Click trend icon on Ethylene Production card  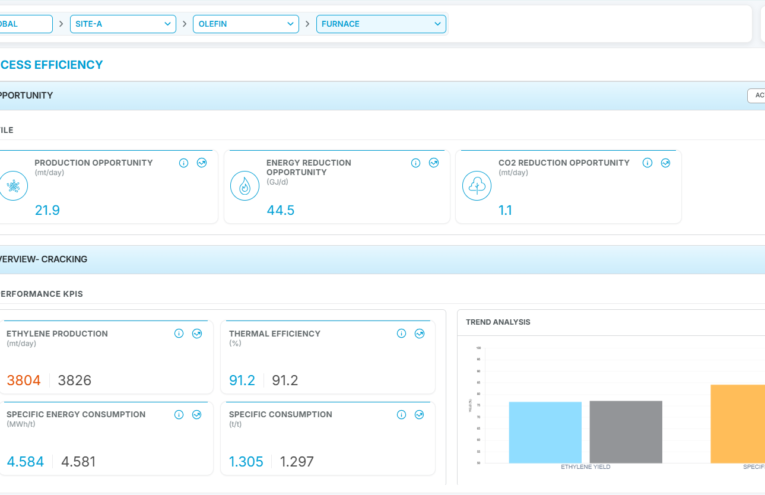(x=197, y=334)
